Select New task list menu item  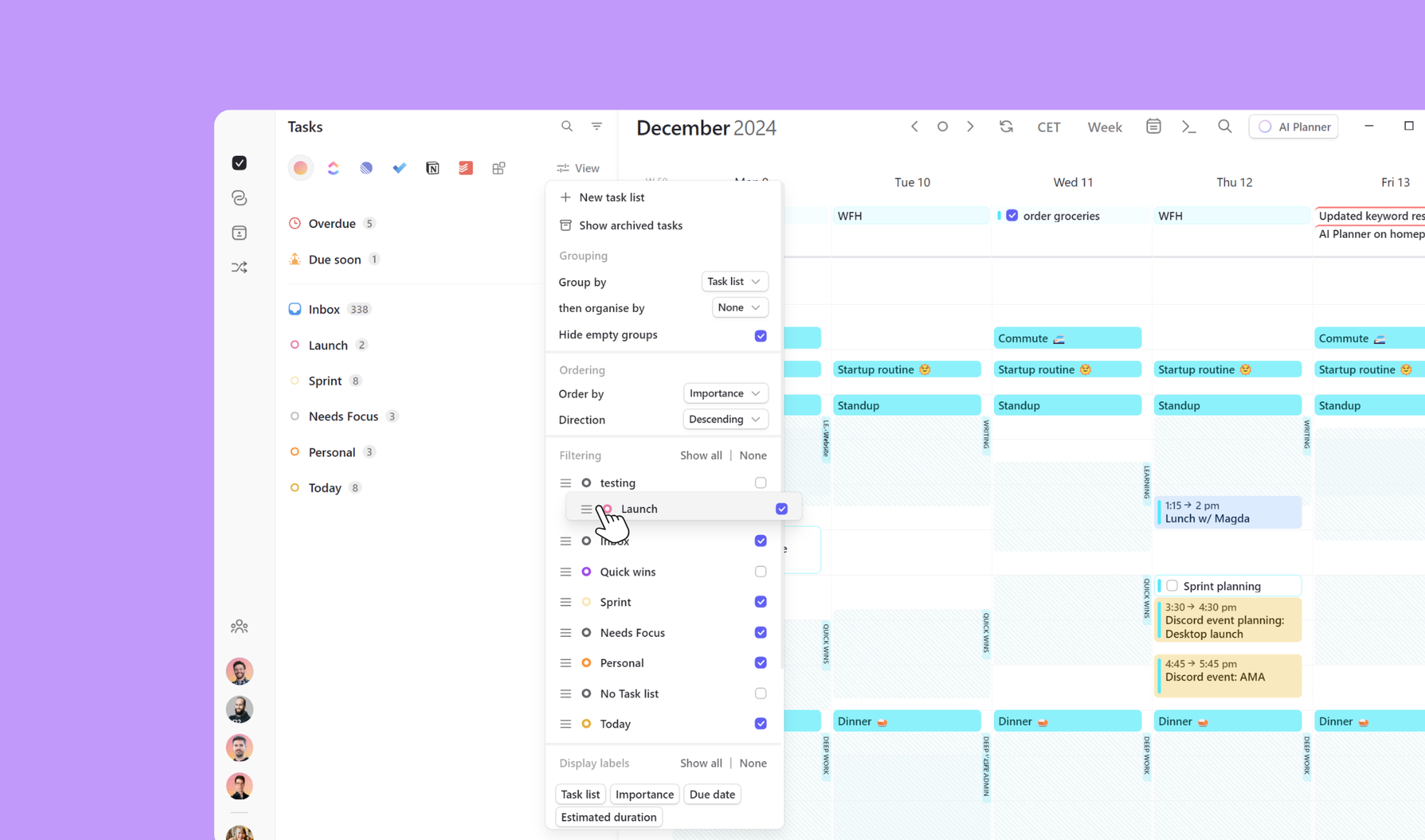tap(611, 197)
